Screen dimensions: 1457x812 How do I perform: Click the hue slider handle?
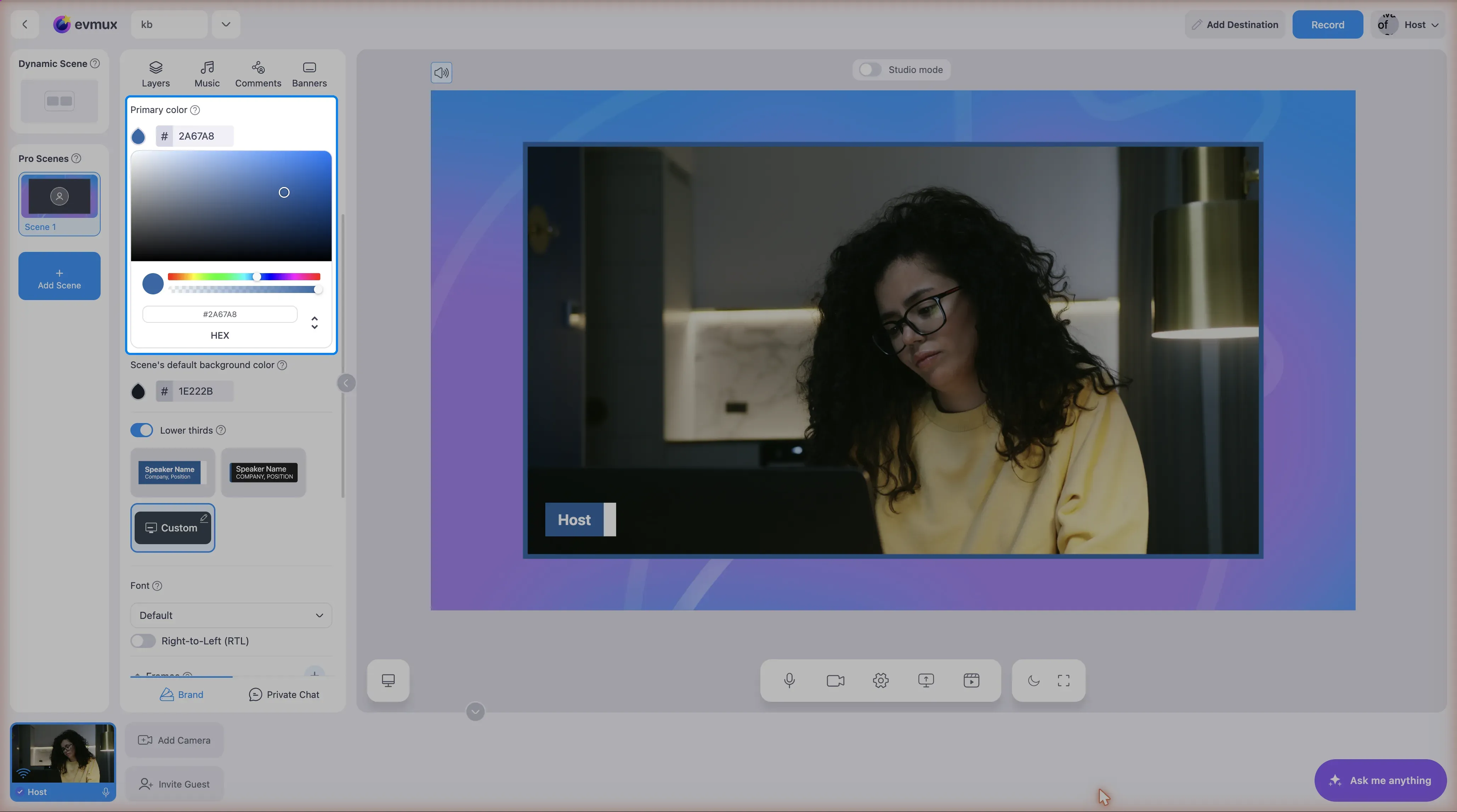click(x=257, y=276)
